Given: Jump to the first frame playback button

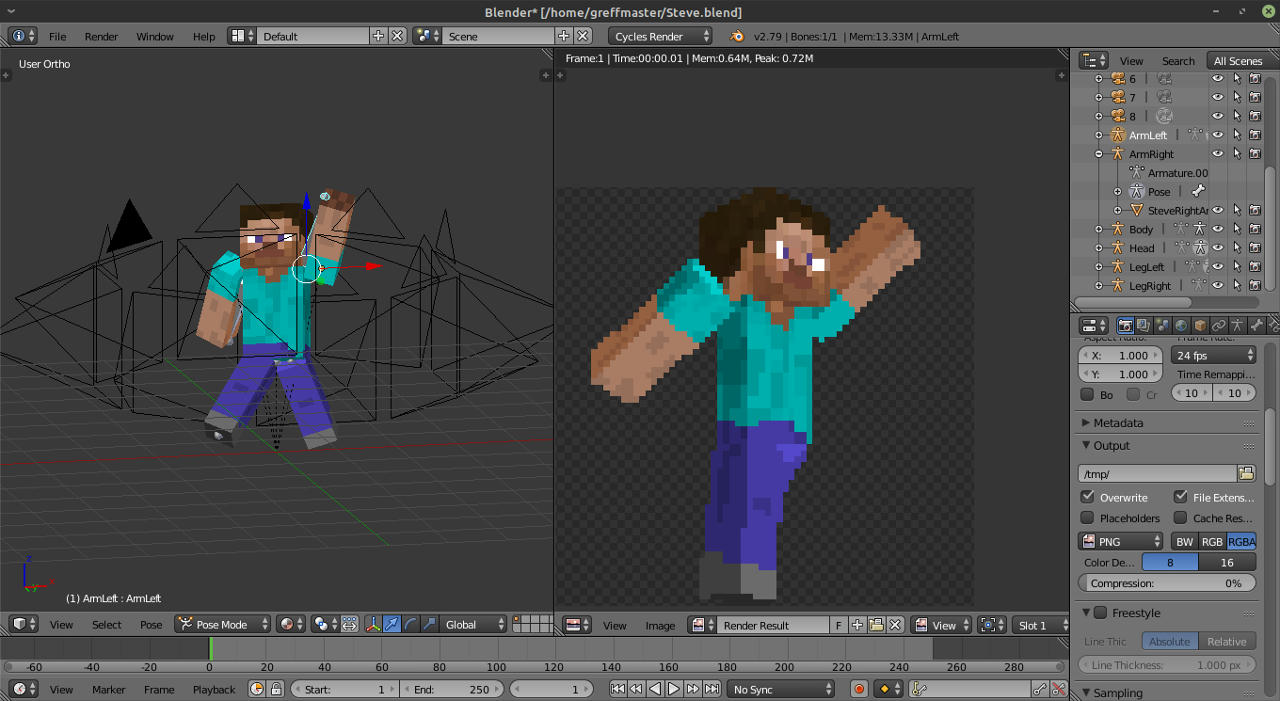Looking at the screenshot, I should click(618, 688).
